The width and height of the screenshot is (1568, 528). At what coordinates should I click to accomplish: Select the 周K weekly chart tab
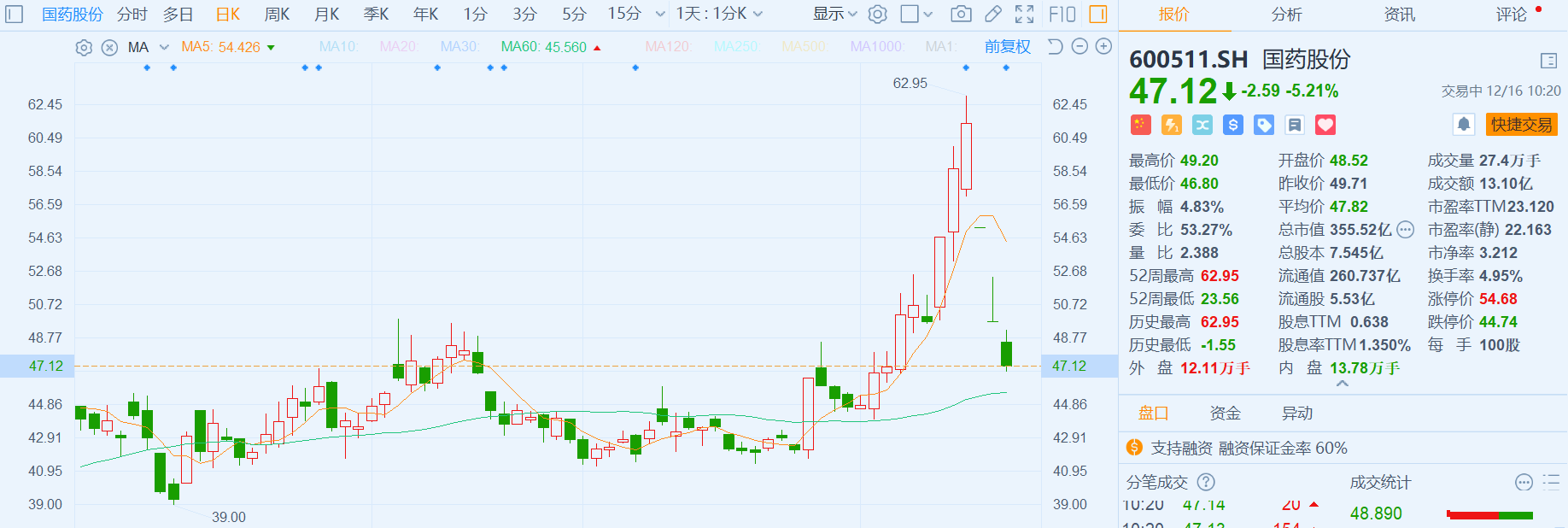(277, 15)
